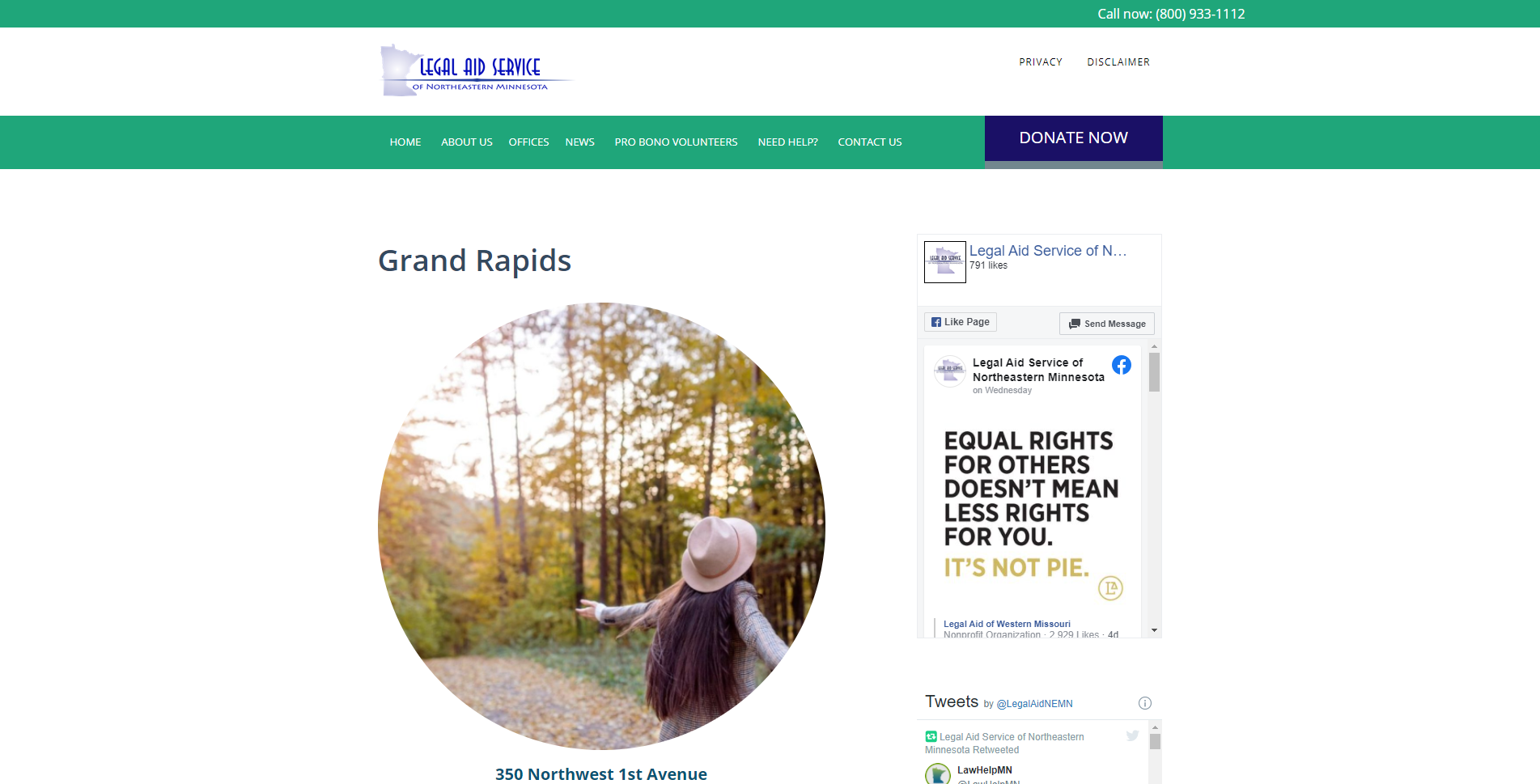The width and height of the screenshot is (1540, 784).
Task: Open the About Us menu item
Action: tap(466, 142)
